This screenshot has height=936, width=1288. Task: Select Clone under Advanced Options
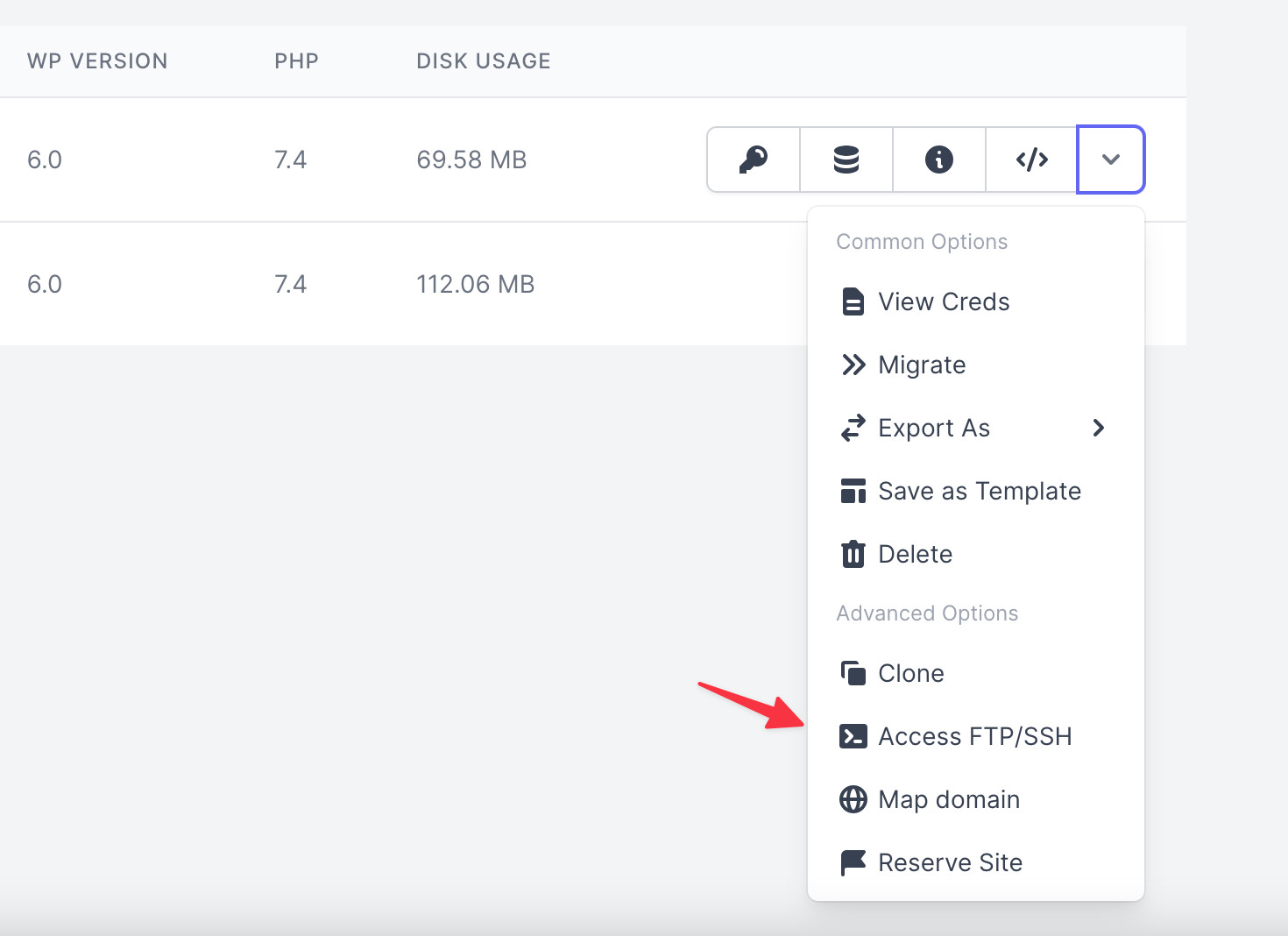tap(976, 673)
